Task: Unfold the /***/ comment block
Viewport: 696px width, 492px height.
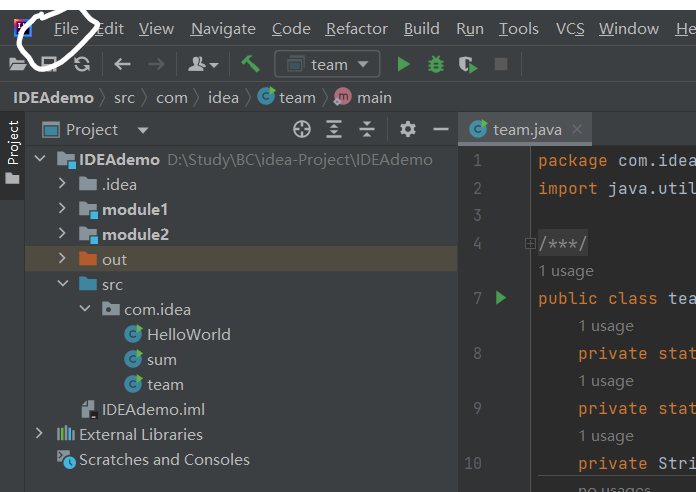Action: coord(530,243)
